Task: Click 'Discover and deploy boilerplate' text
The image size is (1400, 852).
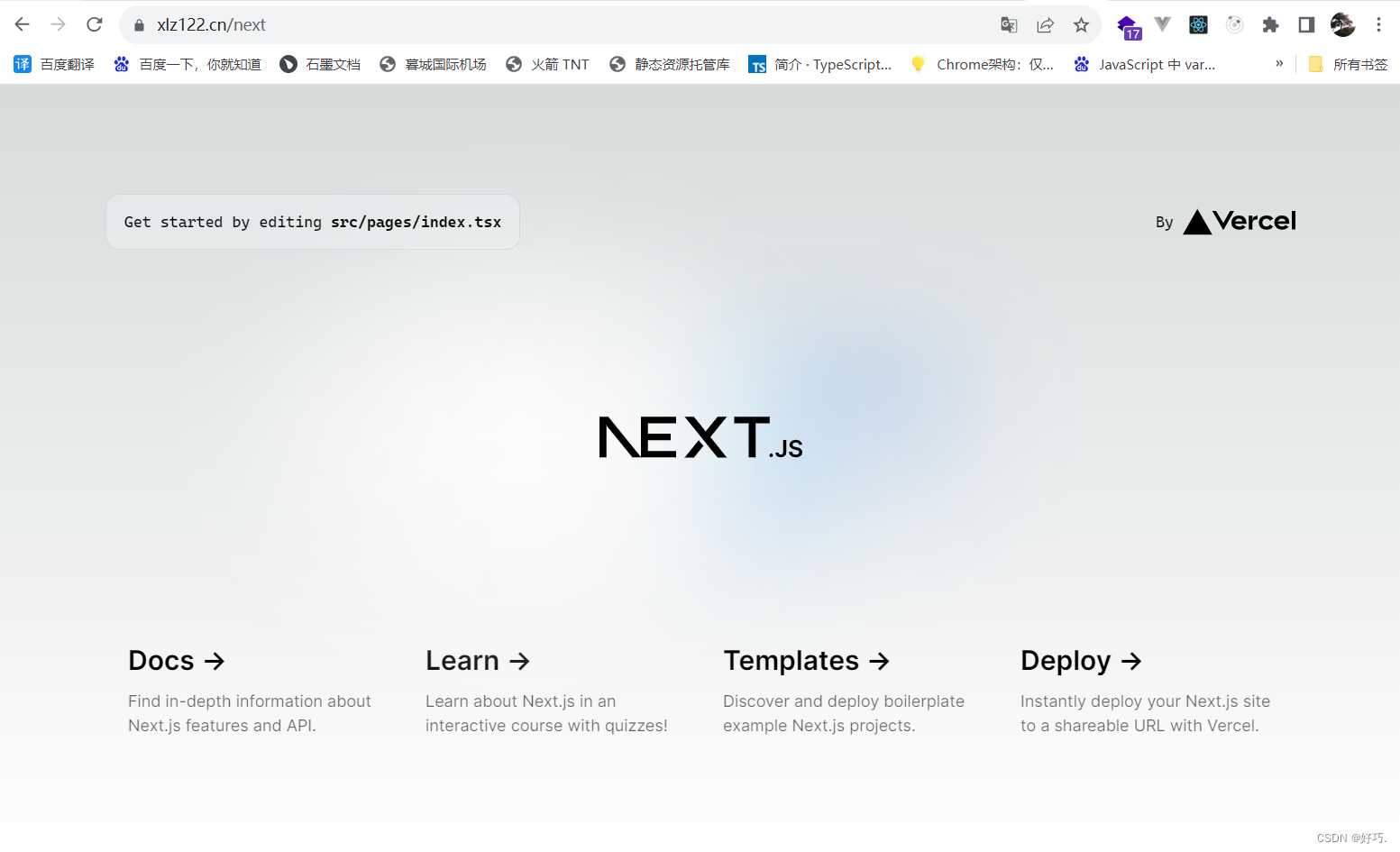Action: (x=844, y=701)
